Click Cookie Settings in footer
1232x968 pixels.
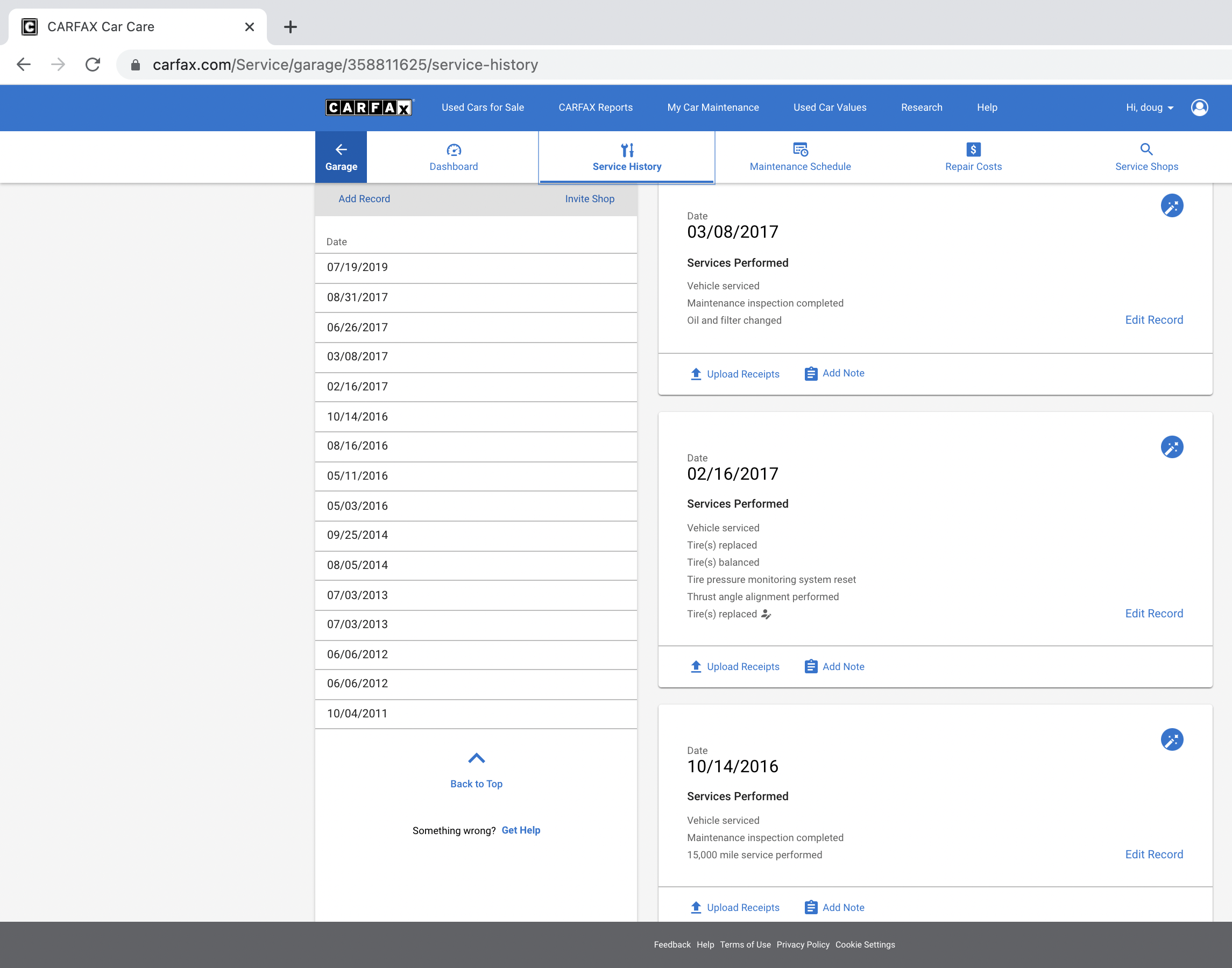point(865,945)
